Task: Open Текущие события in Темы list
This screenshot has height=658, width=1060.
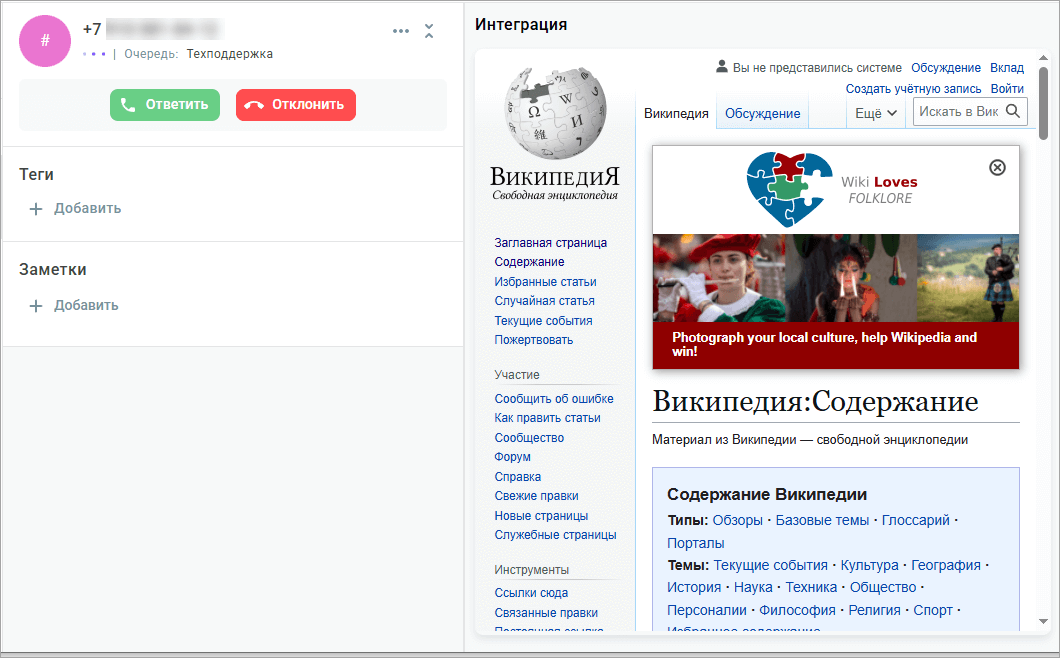Action: (771, 565)
